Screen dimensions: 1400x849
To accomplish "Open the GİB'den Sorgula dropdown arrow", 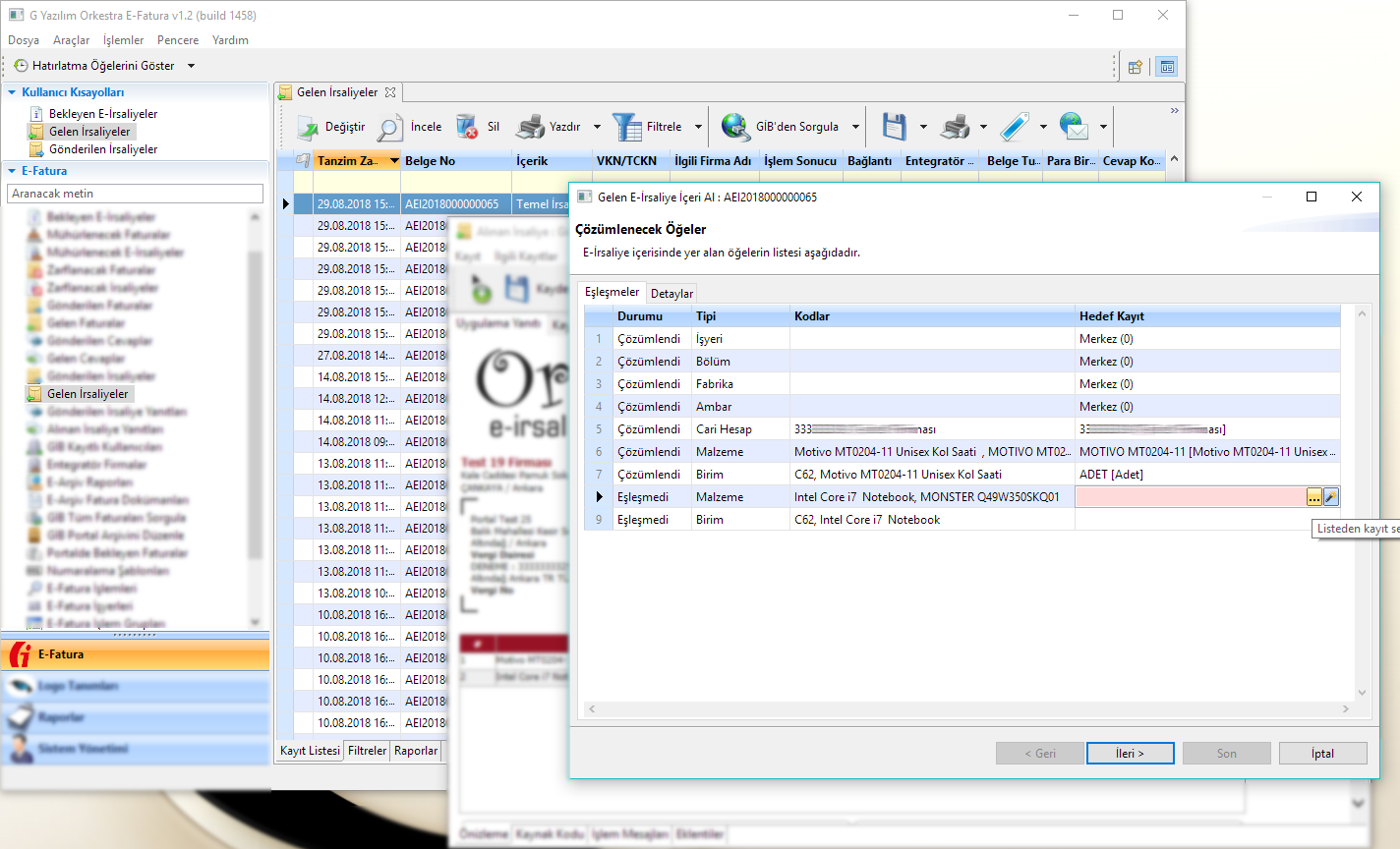I will [x=855, y=127].
